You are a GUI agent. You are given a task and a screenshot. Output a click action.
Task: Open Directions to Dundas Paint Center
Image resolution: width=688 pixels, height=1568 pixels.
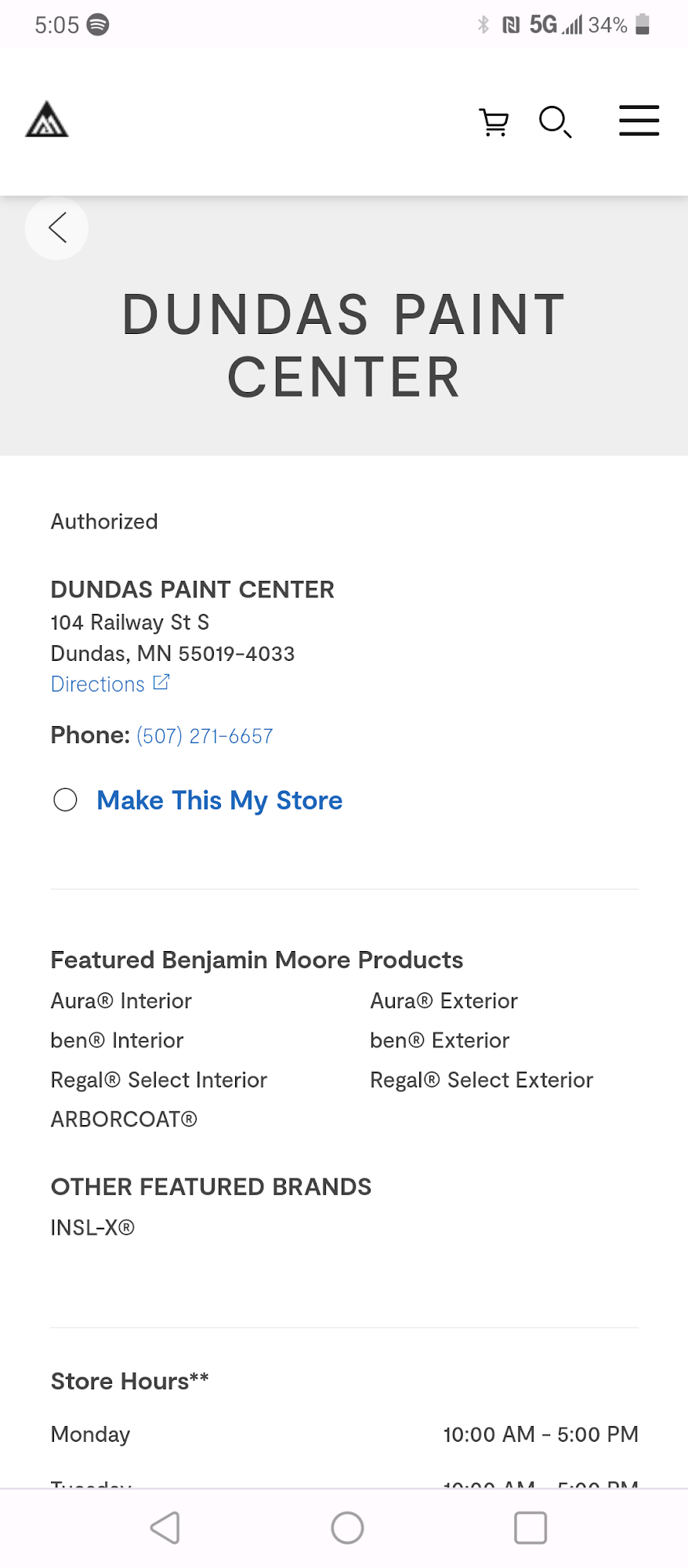pos(98,684)
